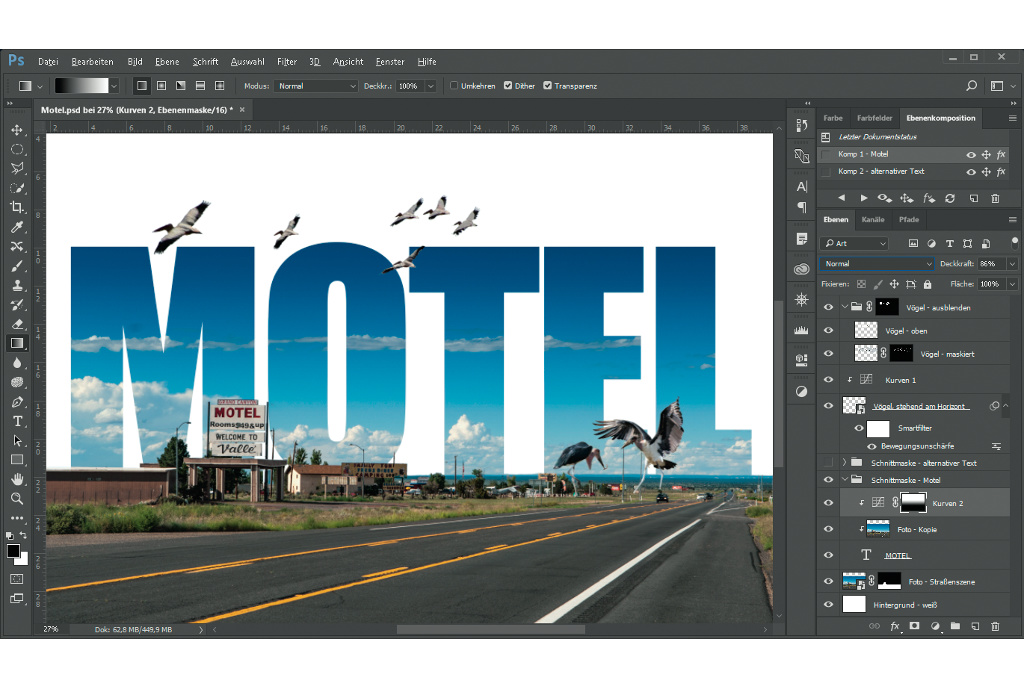Click the Deckkraft 86% opacity field
Image resolution: width=1024 pixels, height=687 pixels.
(988, 264)
